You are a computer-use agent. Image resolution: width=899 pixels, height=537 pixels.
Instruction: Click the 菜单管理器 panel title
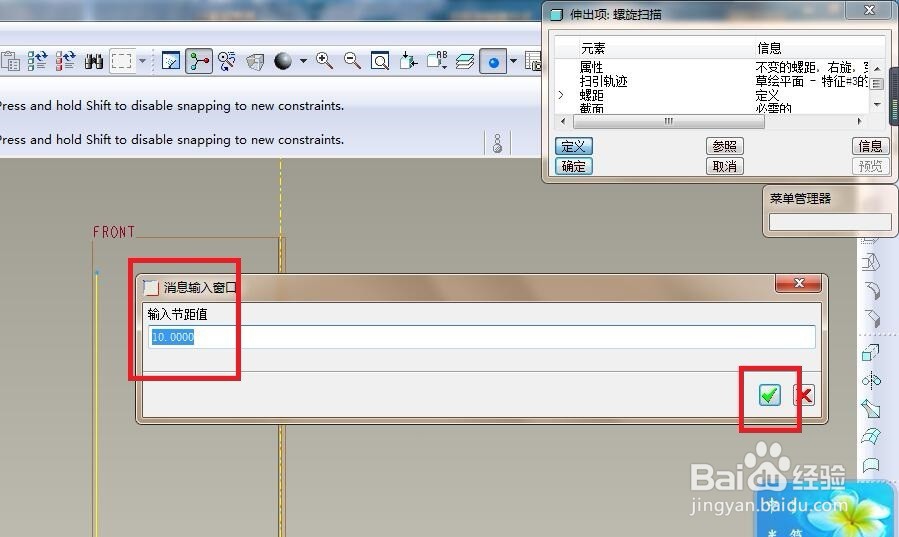point(800,198)
